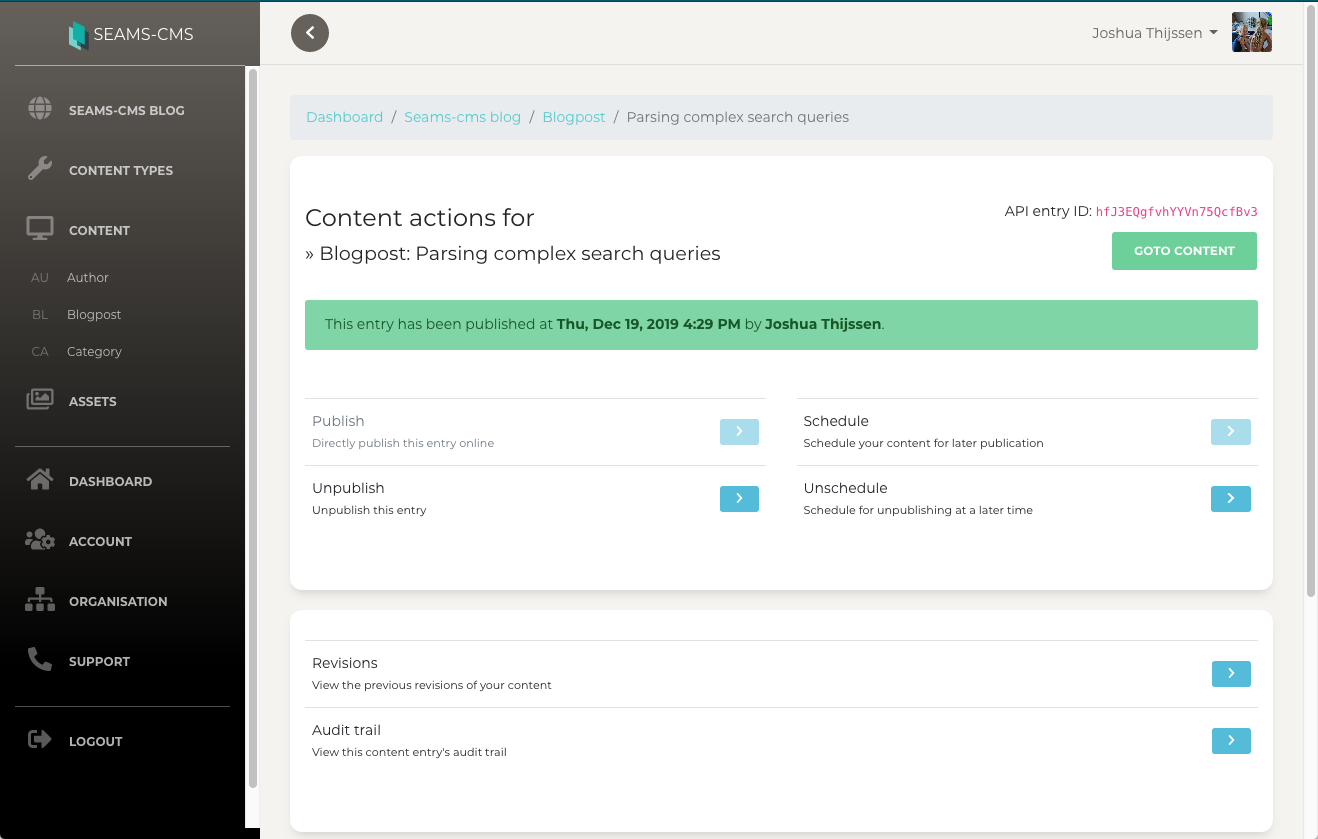Click the sign-out icon for Logout
The image size is (1318, 839).
click(x=40, y=740)
